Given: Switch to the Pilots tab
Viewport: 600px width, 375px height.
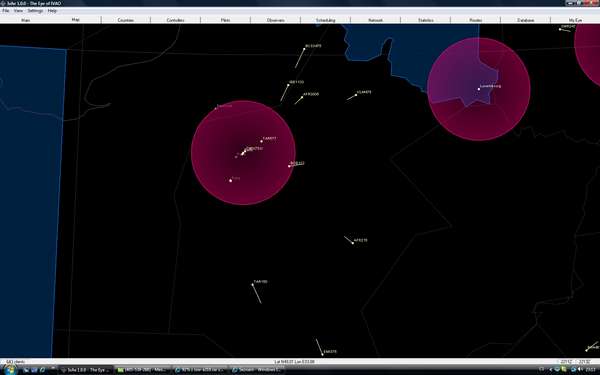Looking at the screenshot, I should tap(225, 20).
